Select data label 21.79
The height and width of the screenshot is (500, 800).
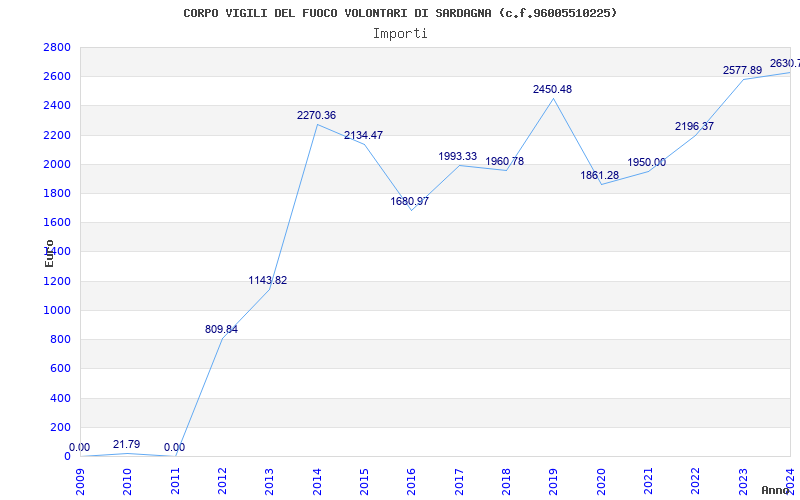pos(127,444)
